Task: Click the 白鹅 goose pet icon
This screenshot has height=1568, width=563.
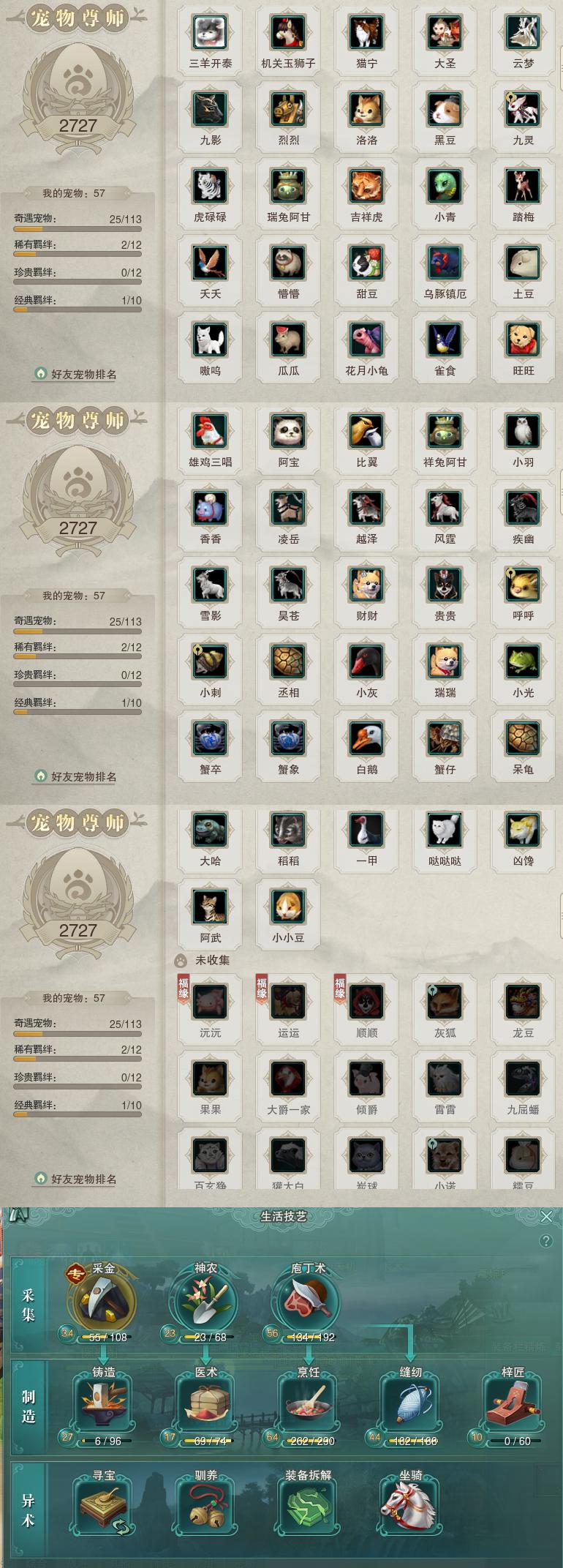Action: (x=366, y=738)
